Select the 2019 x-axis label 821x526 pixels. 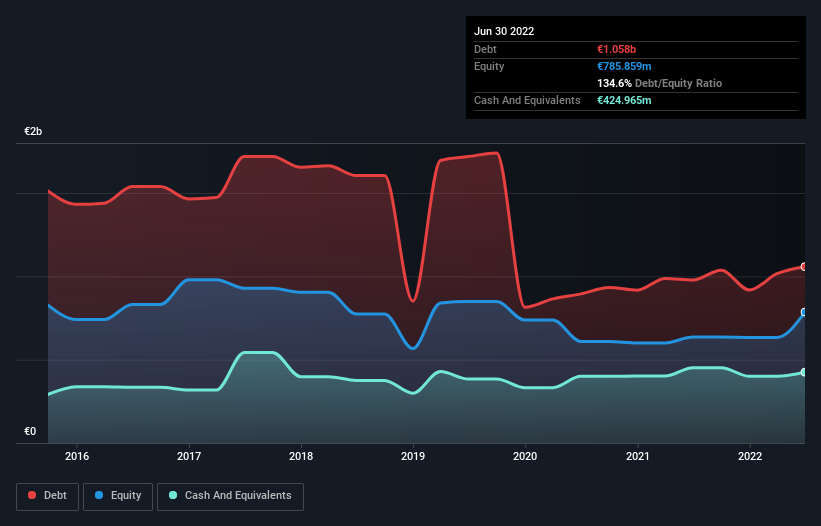[x=413, y=456]
